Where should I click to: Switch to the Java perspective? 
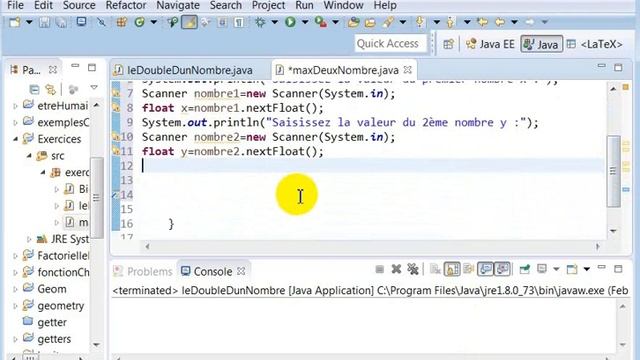541,44
